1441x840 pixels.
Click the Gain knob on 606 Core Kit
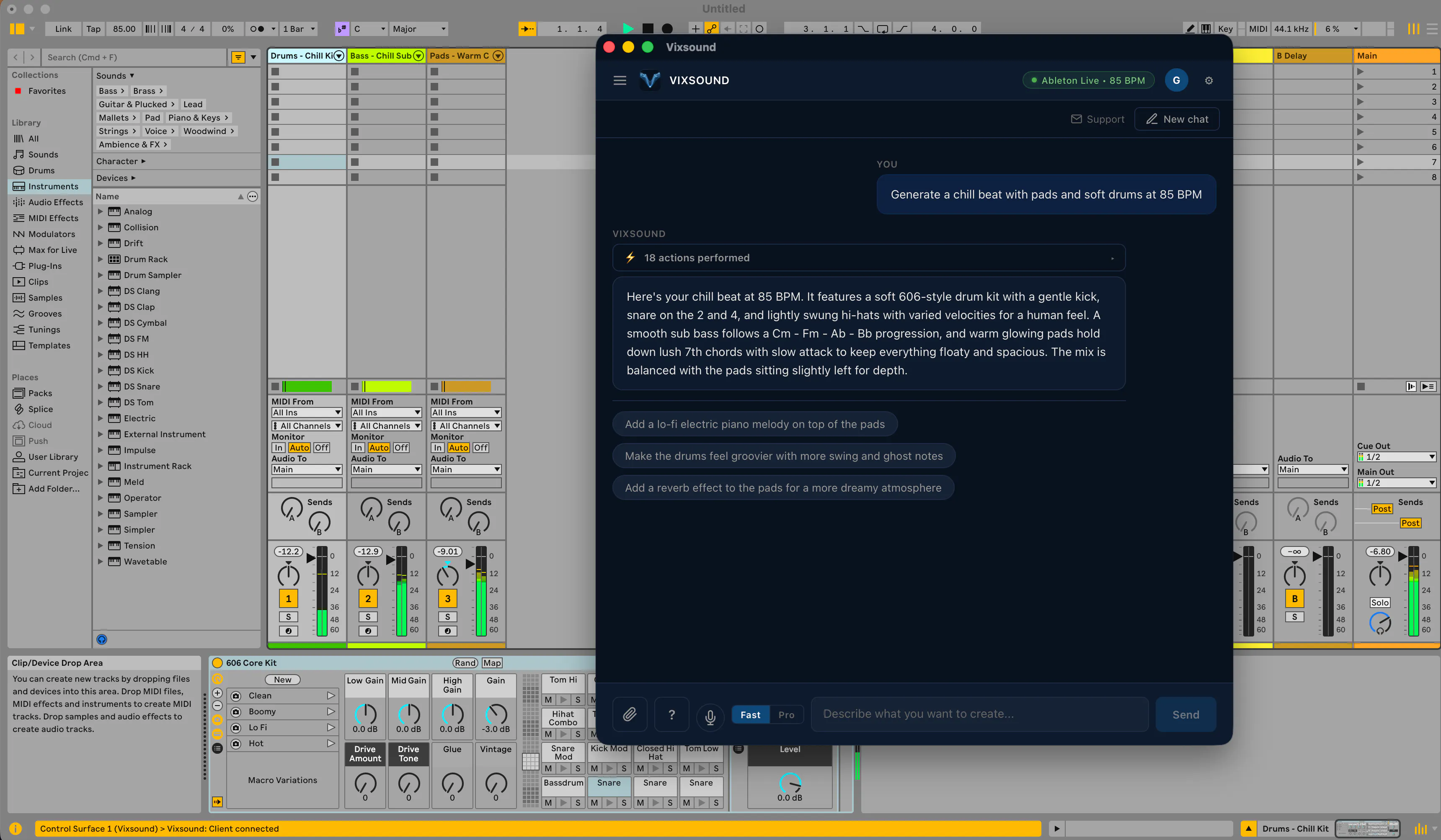[496, 714]
